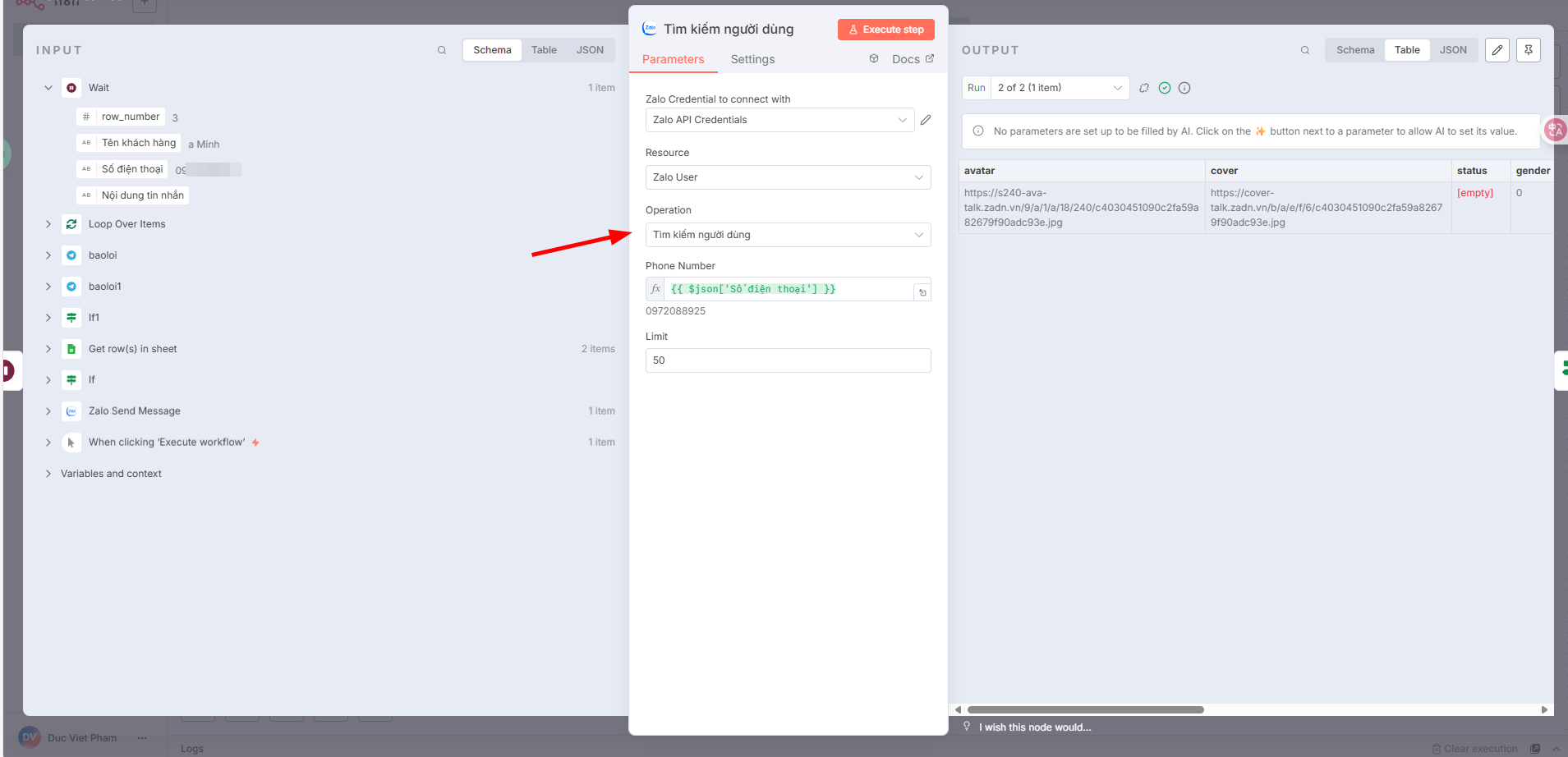This screenshot has width=1568, height=757.
Task: Open the Operation dropdown
Action: click(x=788, y=235)
